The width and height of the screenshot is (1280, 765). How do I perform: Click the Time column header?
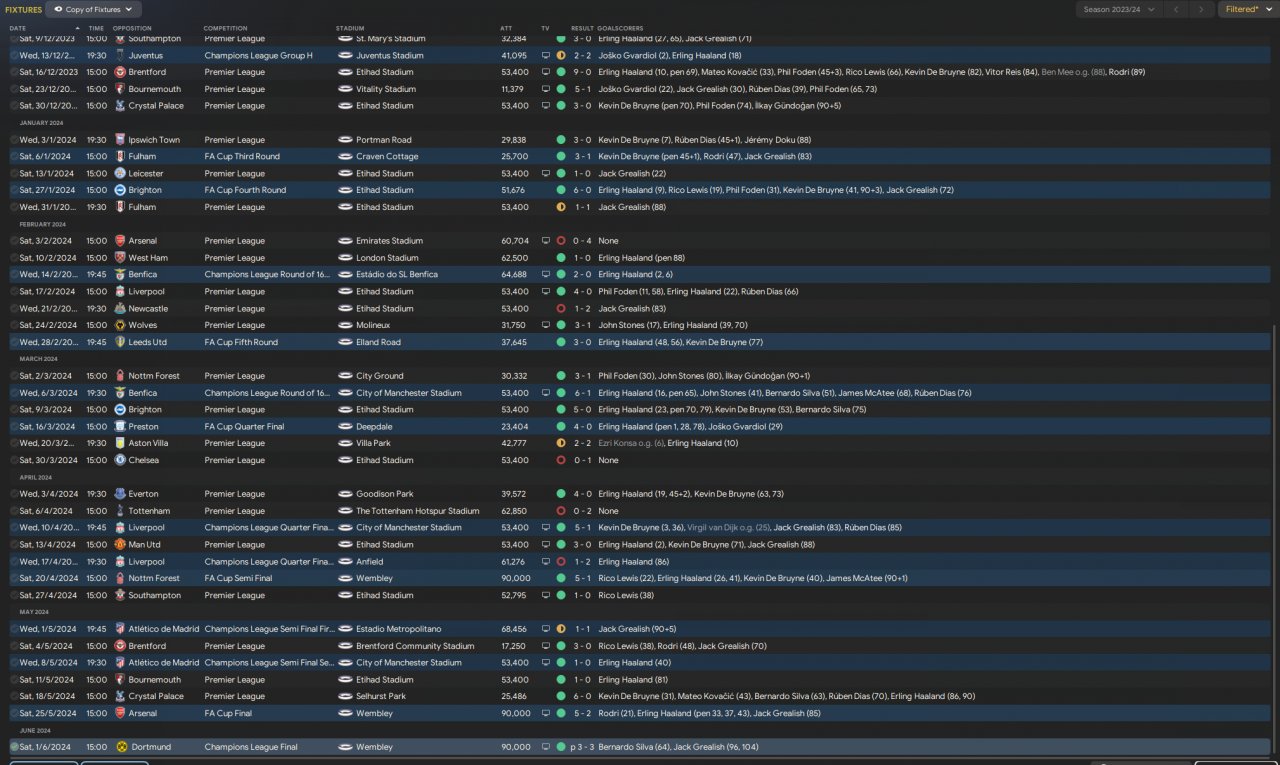point(96,28)
